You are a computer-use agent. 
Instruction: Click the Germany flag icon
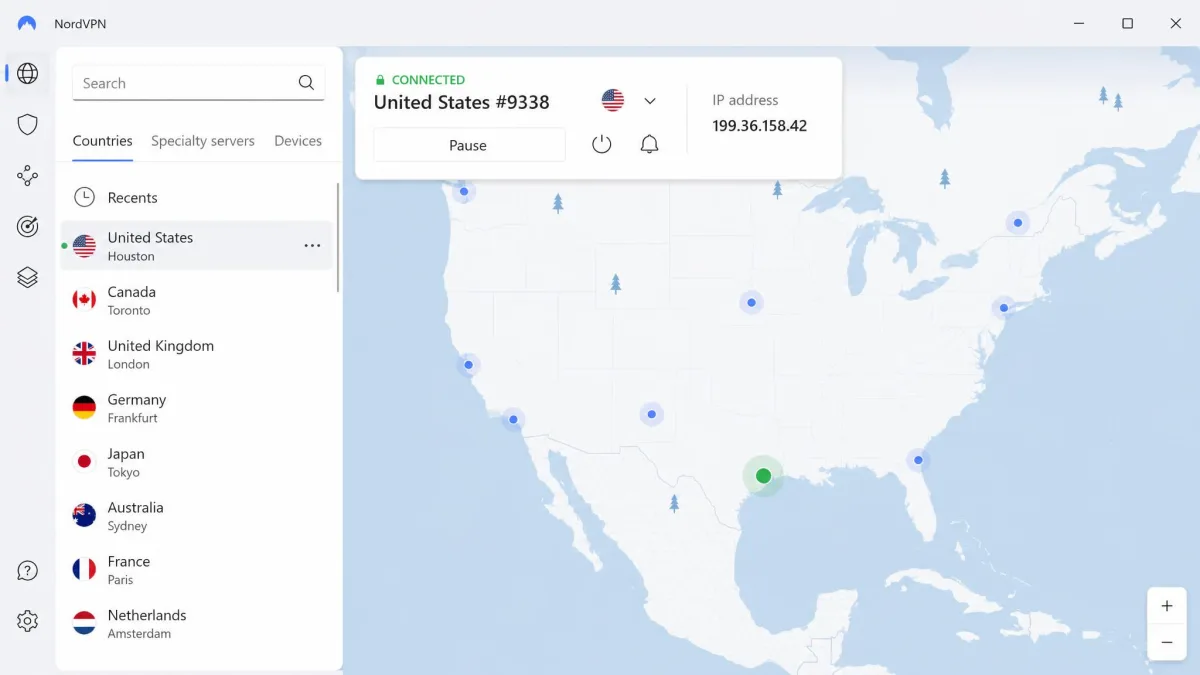[x=85, y=407]
